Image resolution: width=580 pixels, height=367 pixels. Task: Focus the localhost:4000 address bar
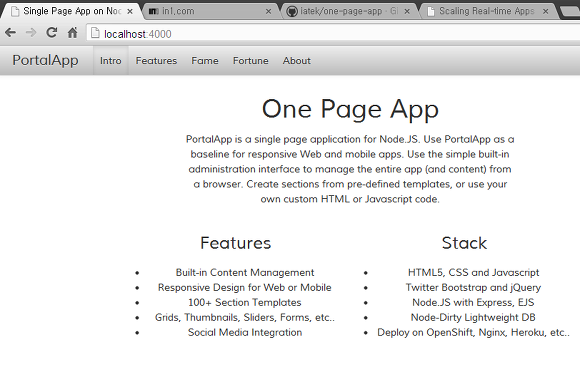333,34
